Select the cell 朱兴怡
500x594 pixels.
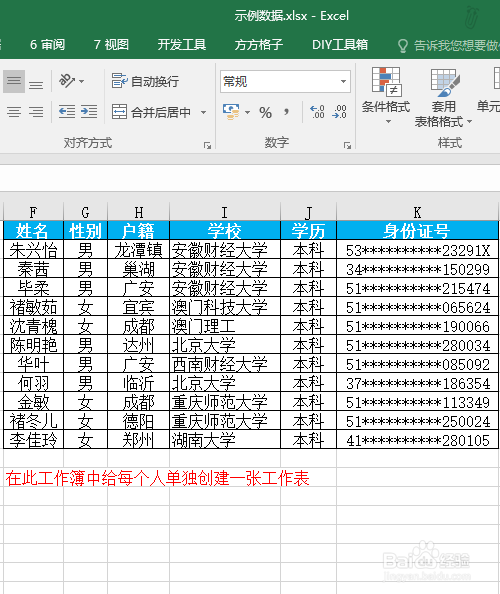[x=33, y=250]
